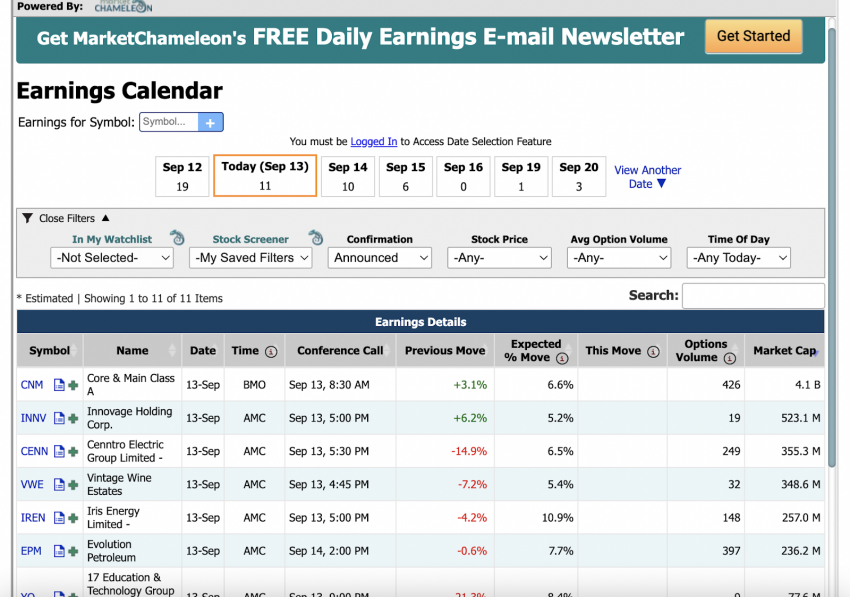Click the info icon beside This Move
The image size is (850, 597).
653,352
